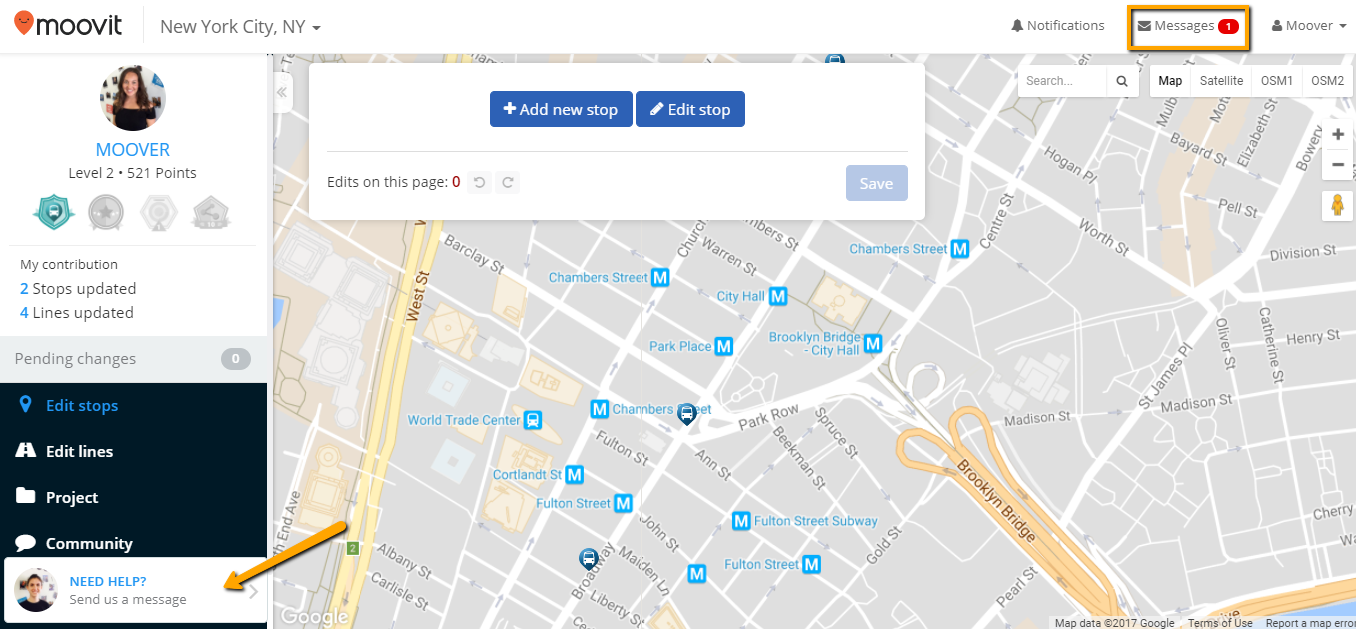
Task: Undo the last edit
Action: pos(480,182)
